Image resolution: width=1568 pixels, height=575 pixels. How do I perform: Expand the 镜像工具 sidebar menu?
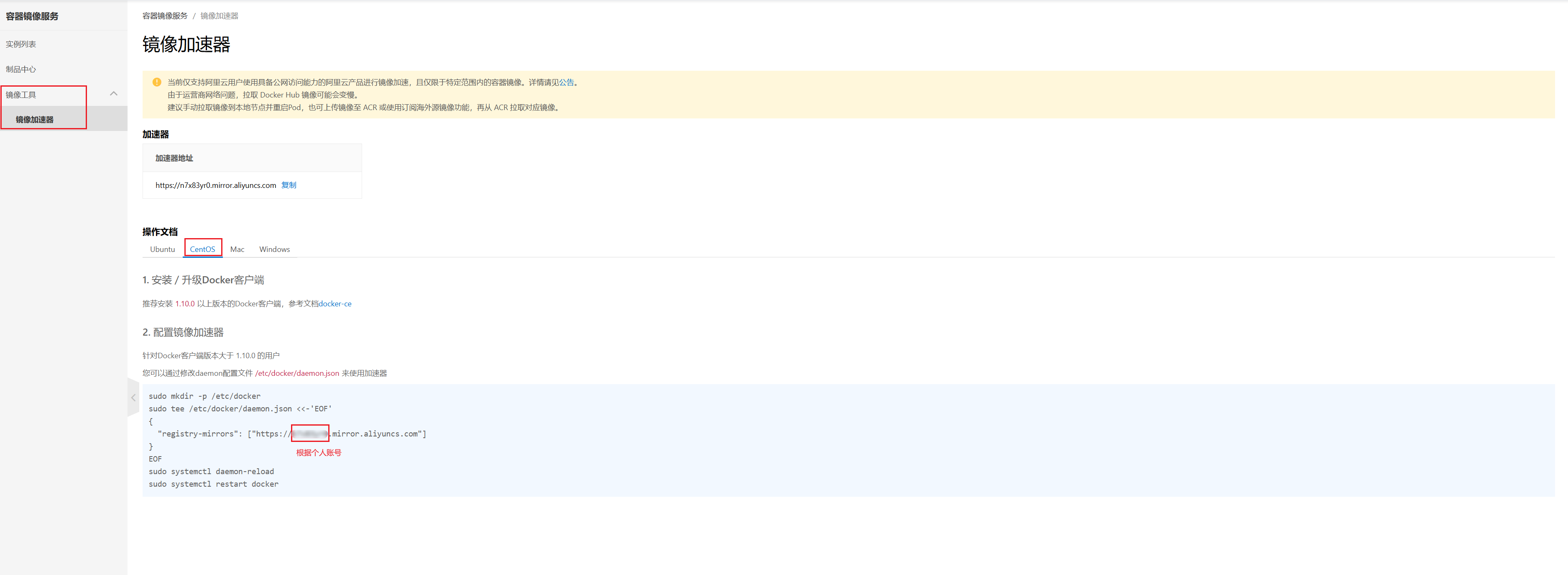click(x=21, y=95)
